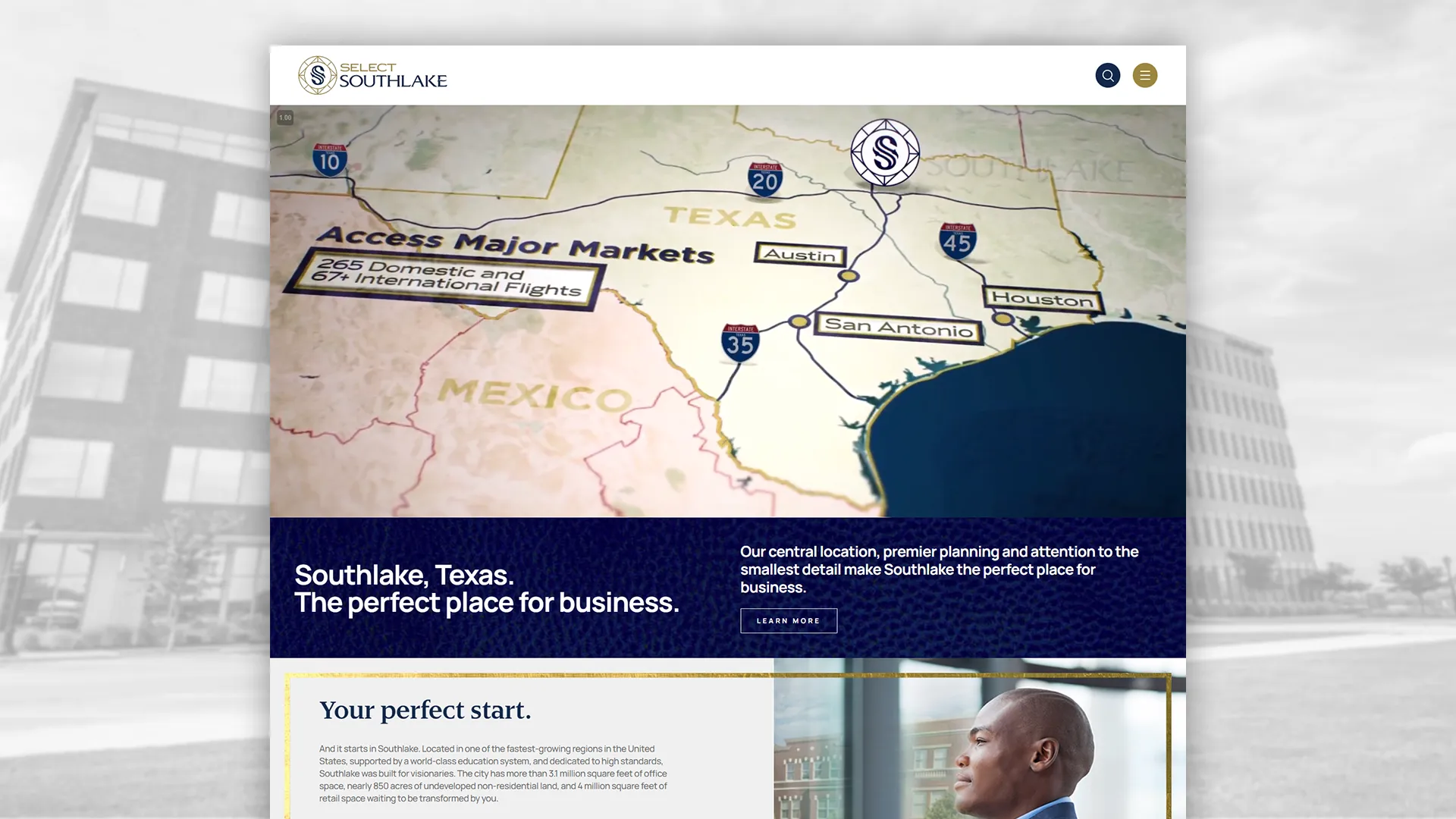
Task: Click the Select Southlake logo
Action: point(372,75)
